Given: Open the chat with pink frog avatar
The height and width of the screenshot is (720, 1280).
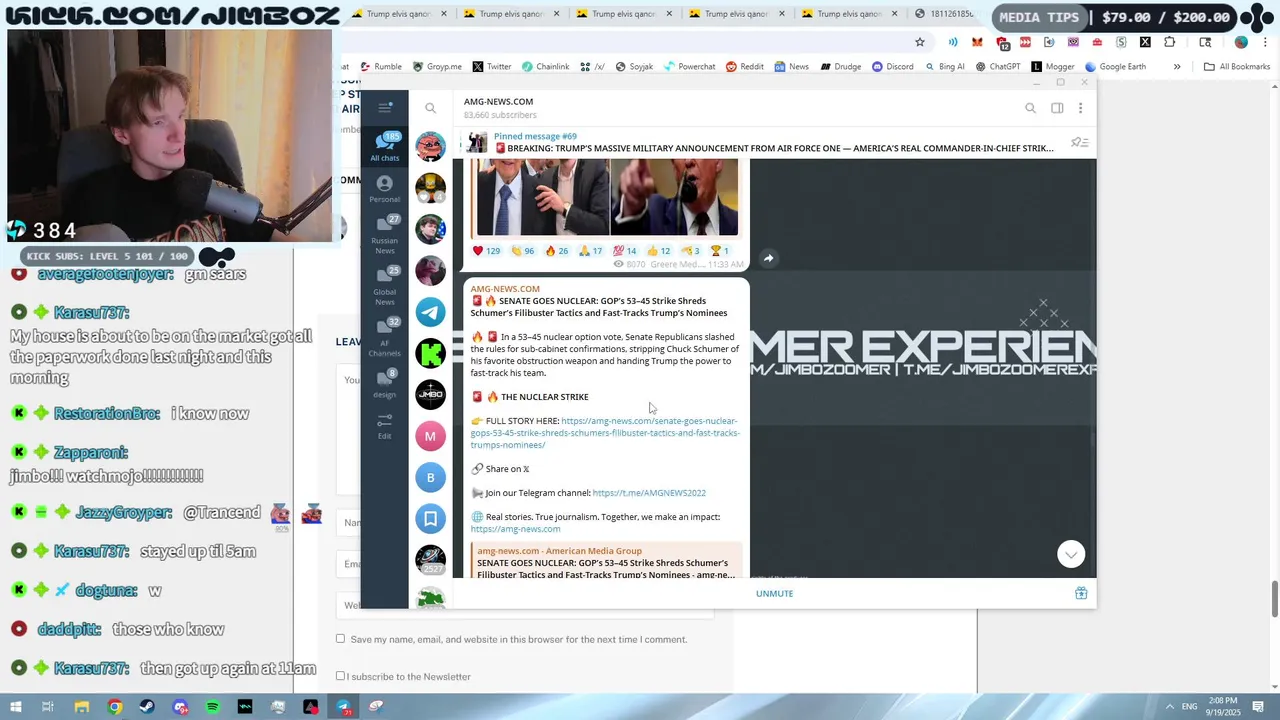Looking at the screenshot, I should point(431,147).
